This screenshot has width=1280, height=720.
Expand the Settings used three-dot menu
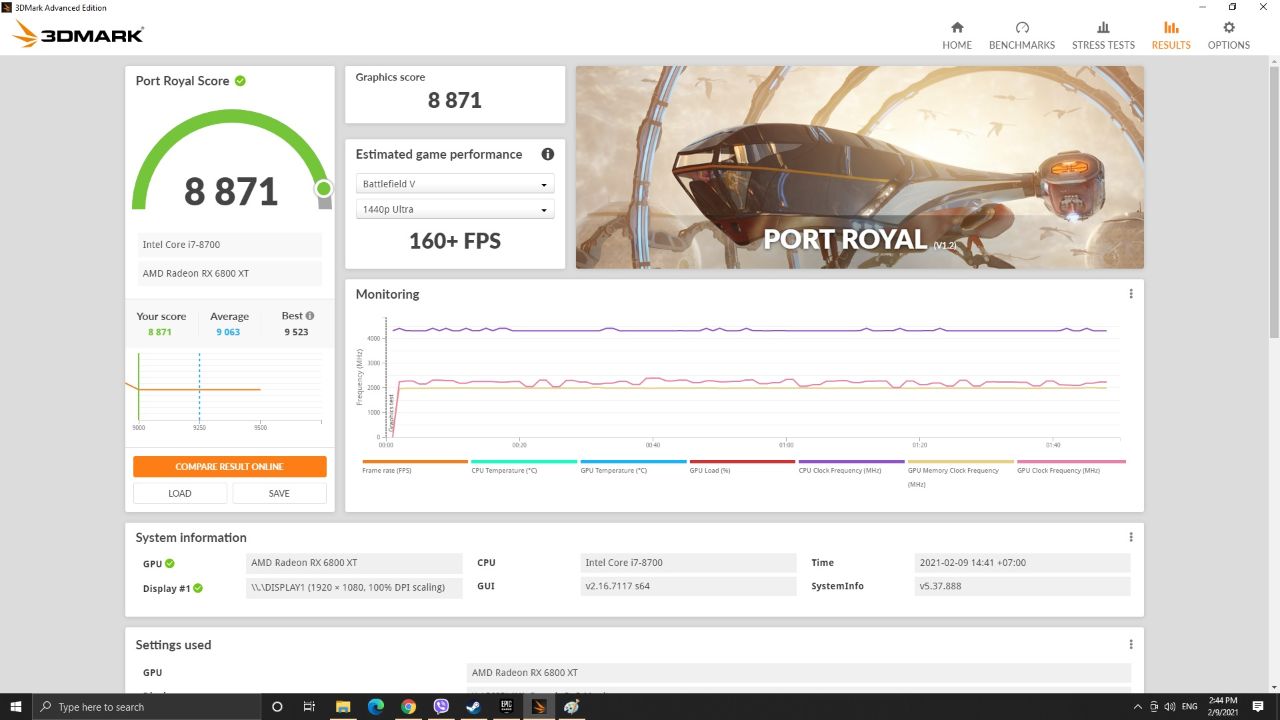[x=1131, y=645]
